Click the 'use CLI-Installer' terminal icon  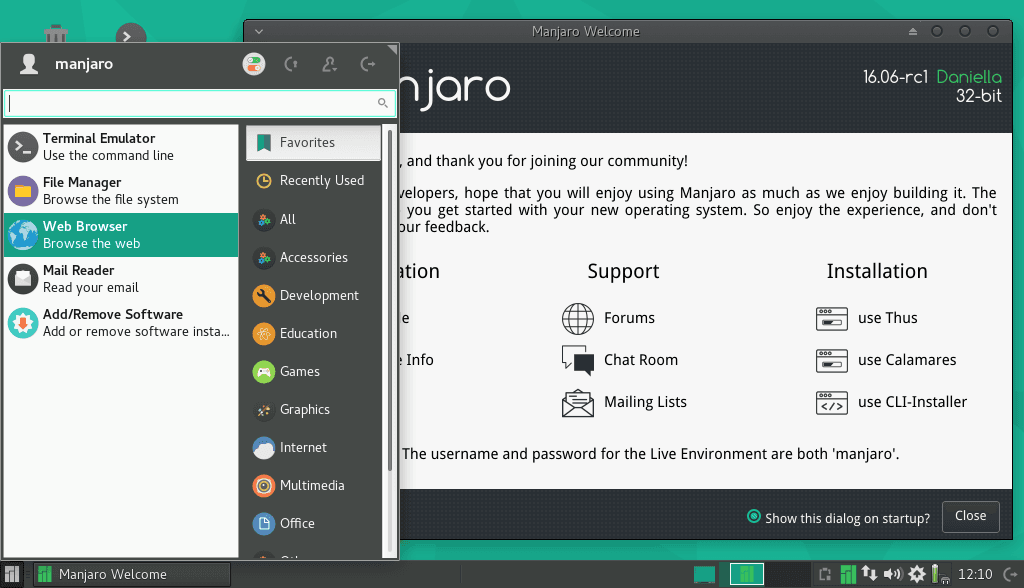[x=831, y=402]
